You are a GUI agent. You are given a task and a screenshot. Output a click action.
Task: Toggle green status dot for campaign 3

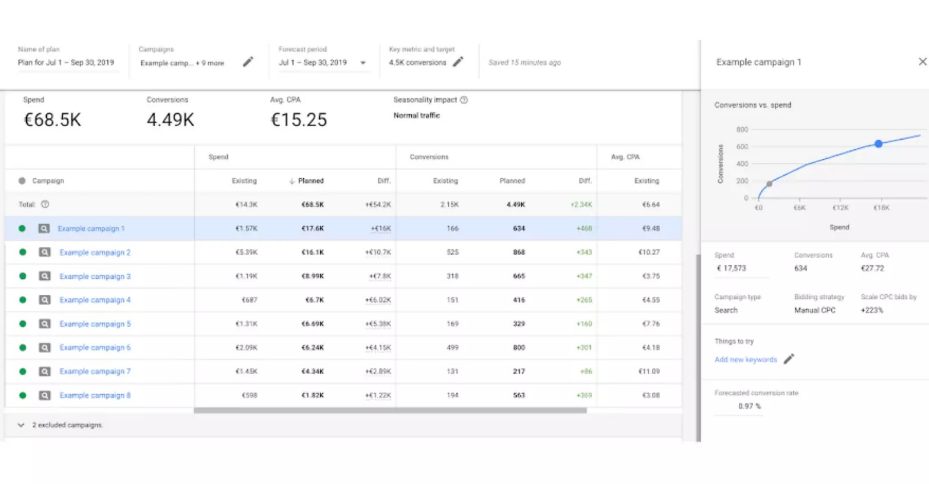coord(22,276)
